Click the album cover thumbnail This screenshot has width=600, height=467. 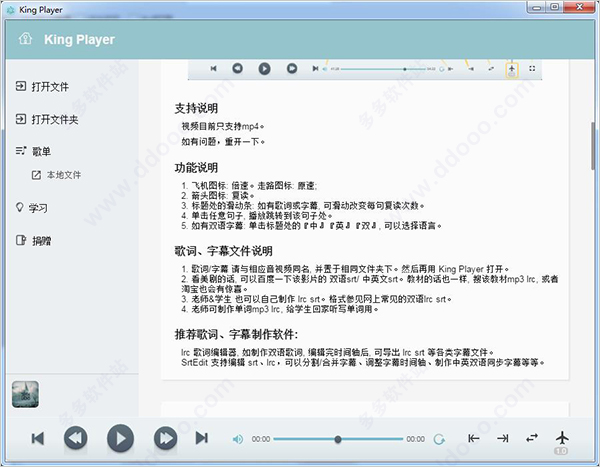pos(25,394)
